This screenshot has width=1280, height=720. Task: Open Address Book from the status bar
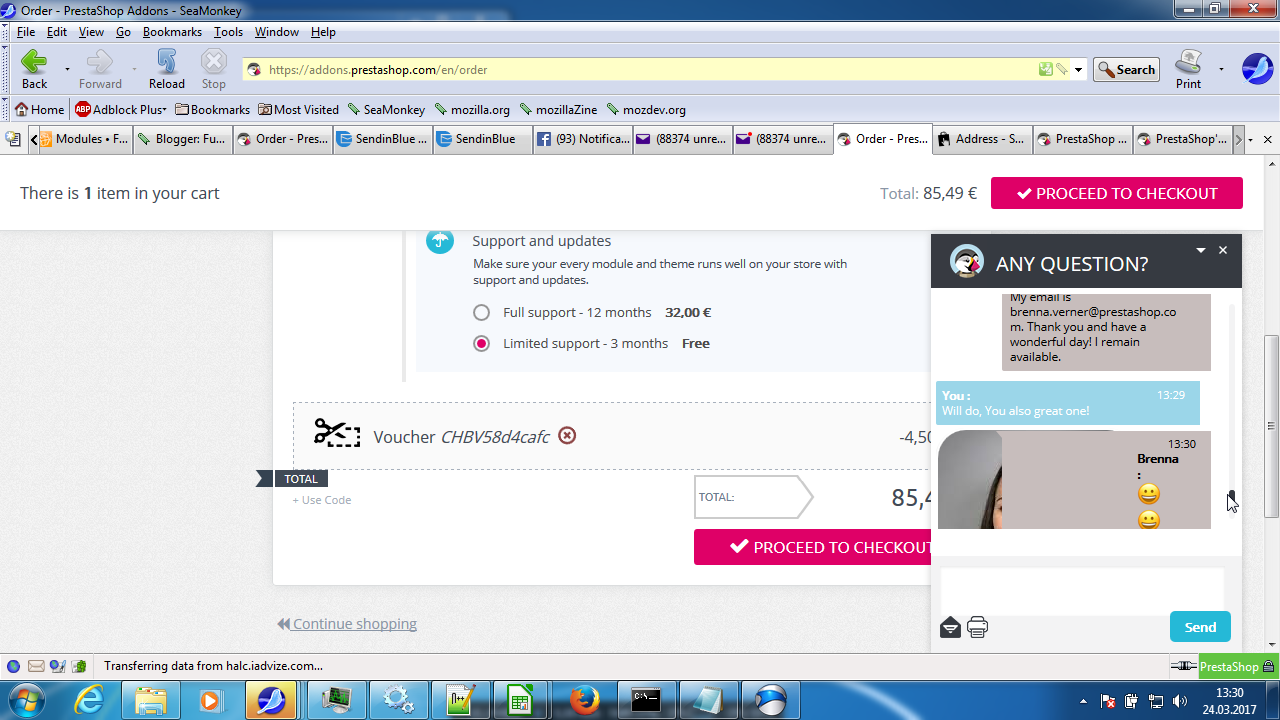[x=78, y=666]
